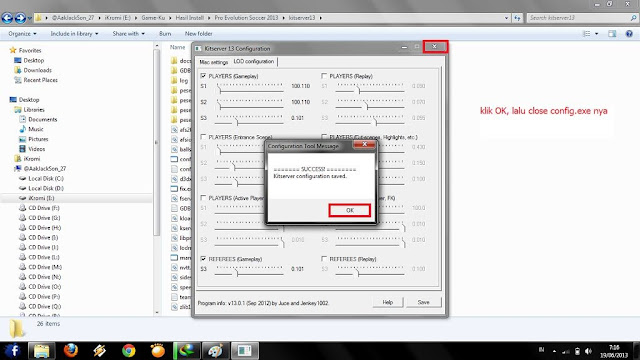Toggle REFEREES (Gameplay) checkbox
Image resolution: width=640 pixels, height=360 pixels.
[203, 259]
